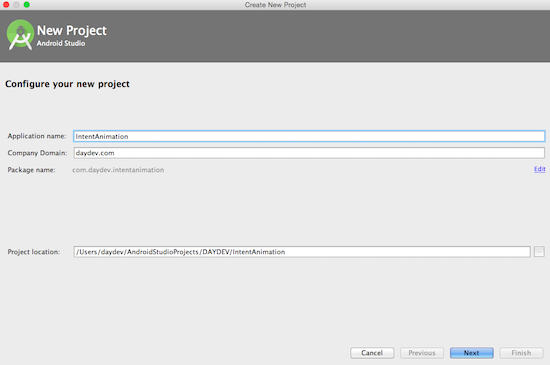550x365 pixels.
Task: Click the "Create New Project" title bar
Action: pyautogui.click(x=275, y=5)
